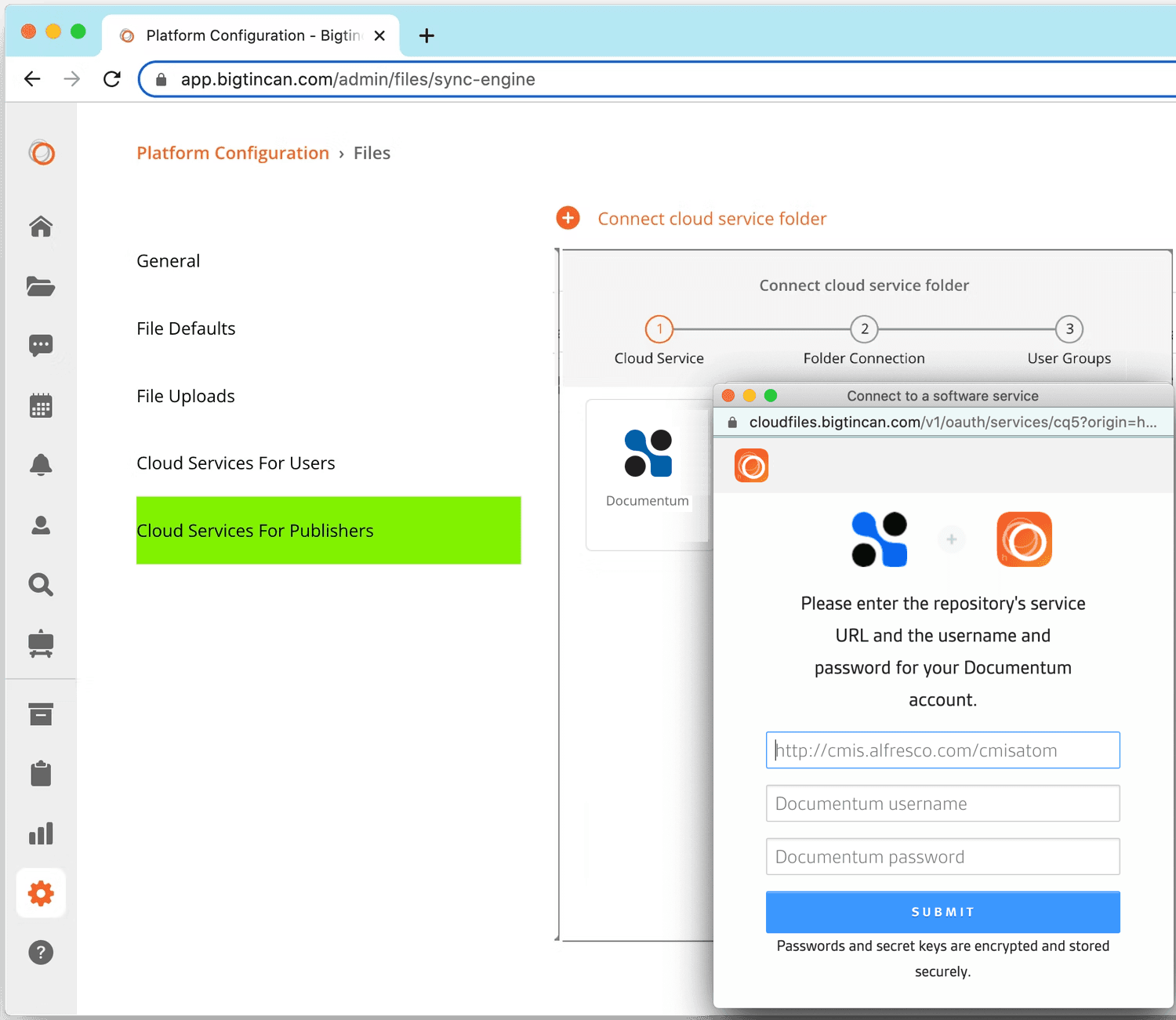Screen dimensions: 1176x1020
Task: Close the Connect to a software service popup
Action: tap(728, 395)
